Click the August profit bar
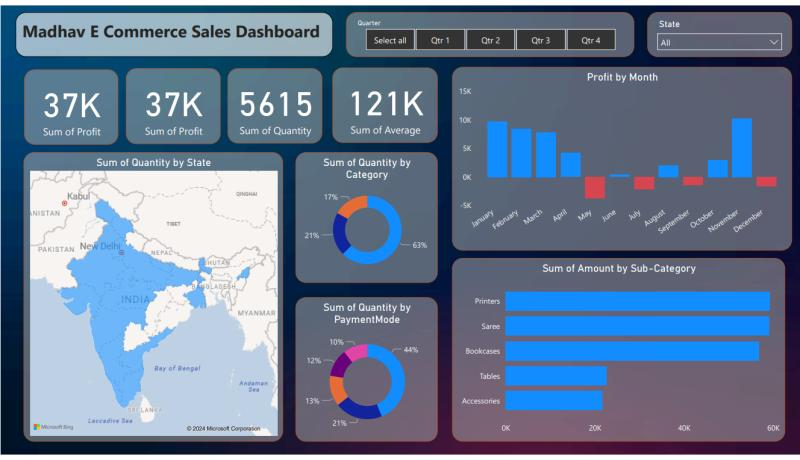800x460 pixels. 668,171
